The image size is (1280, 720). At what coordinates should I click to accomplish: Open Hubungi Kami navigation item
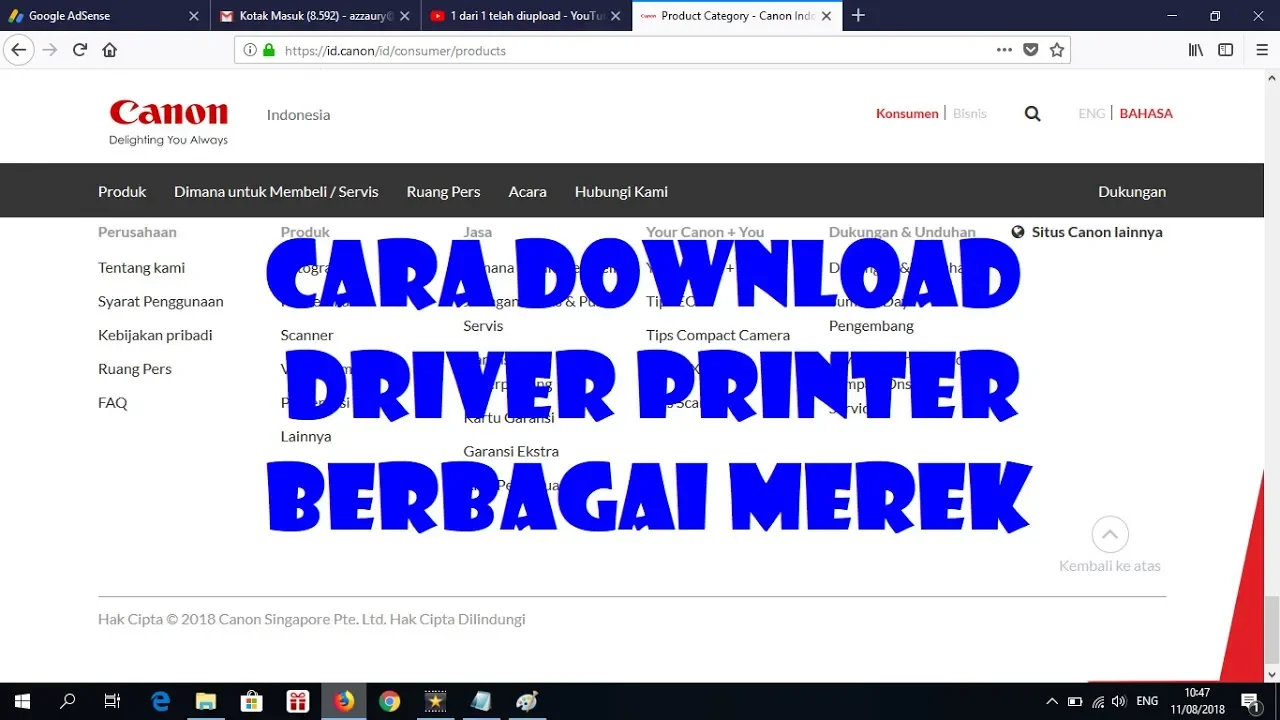[x=621, y=191]
